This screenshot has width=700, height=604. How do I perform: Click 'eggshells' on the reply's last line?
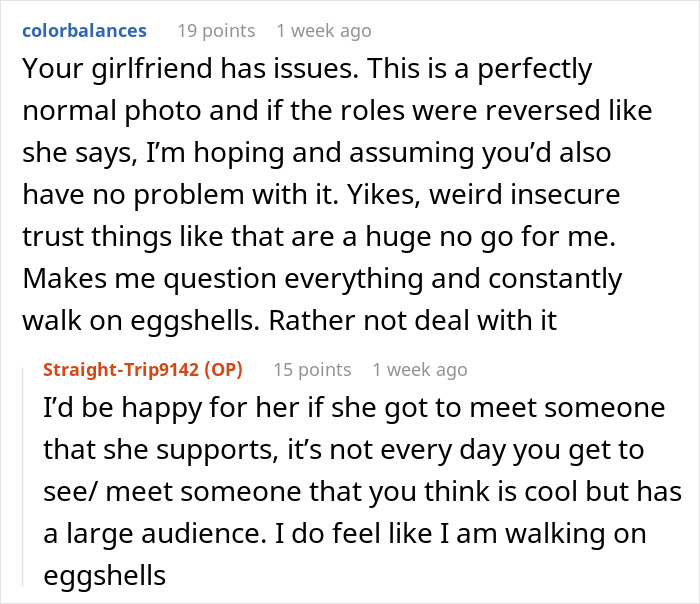103,576
